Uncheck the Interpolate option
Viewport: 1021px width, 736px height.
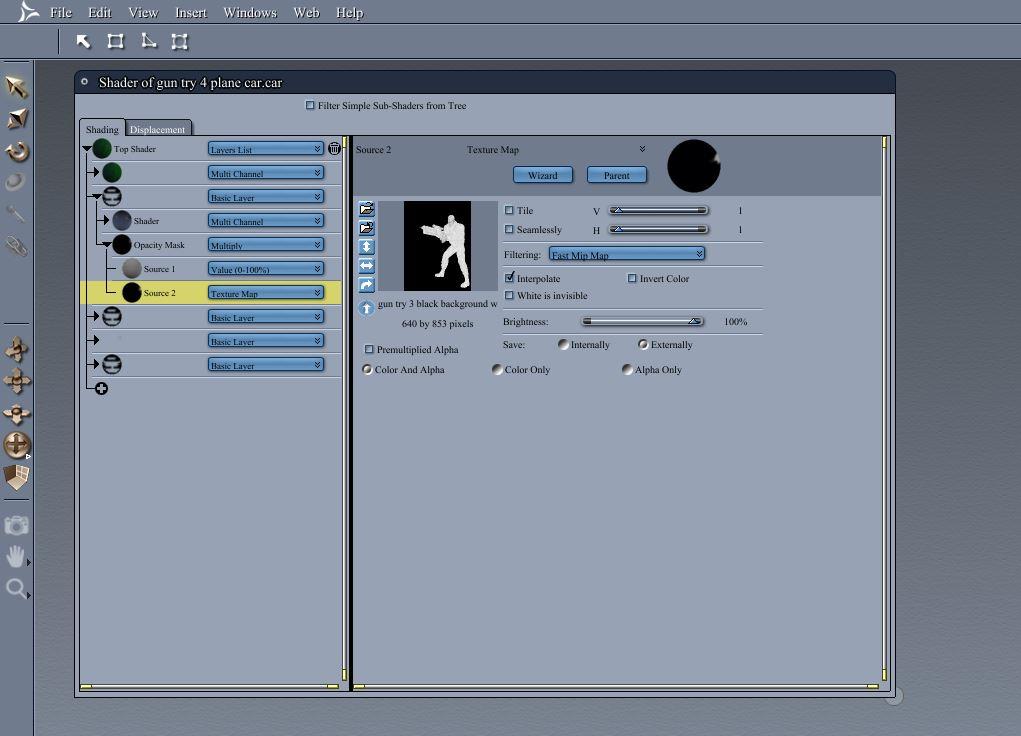[509, 277]
